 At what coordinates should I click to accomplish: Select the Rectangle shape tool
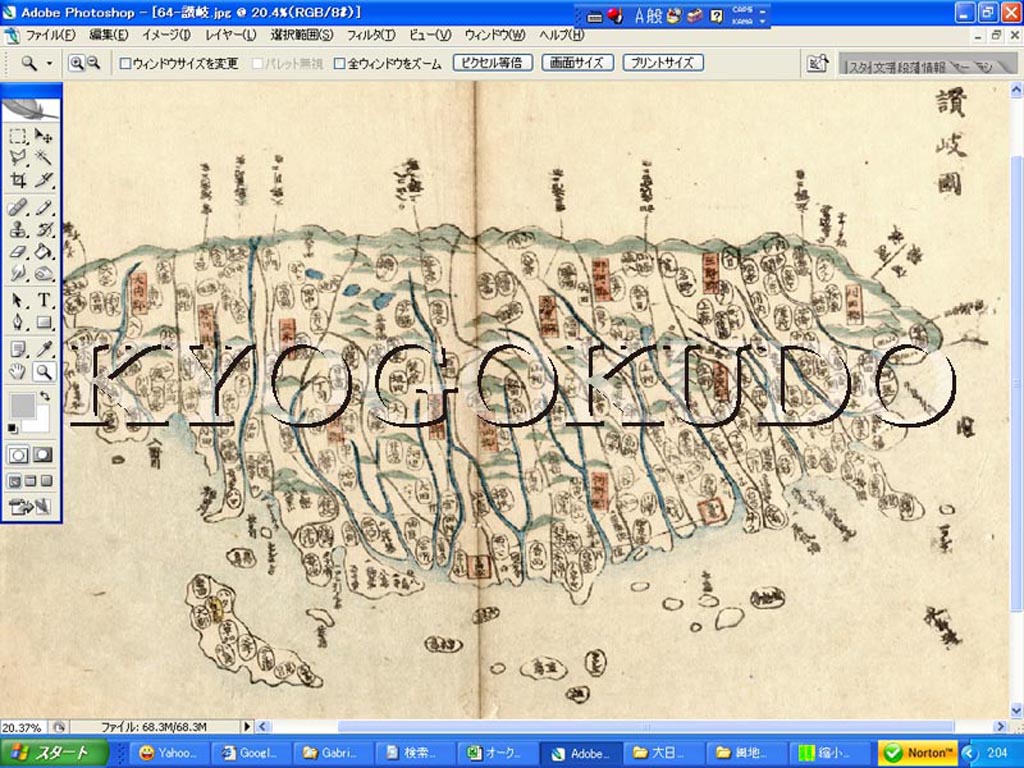[43, 322]
